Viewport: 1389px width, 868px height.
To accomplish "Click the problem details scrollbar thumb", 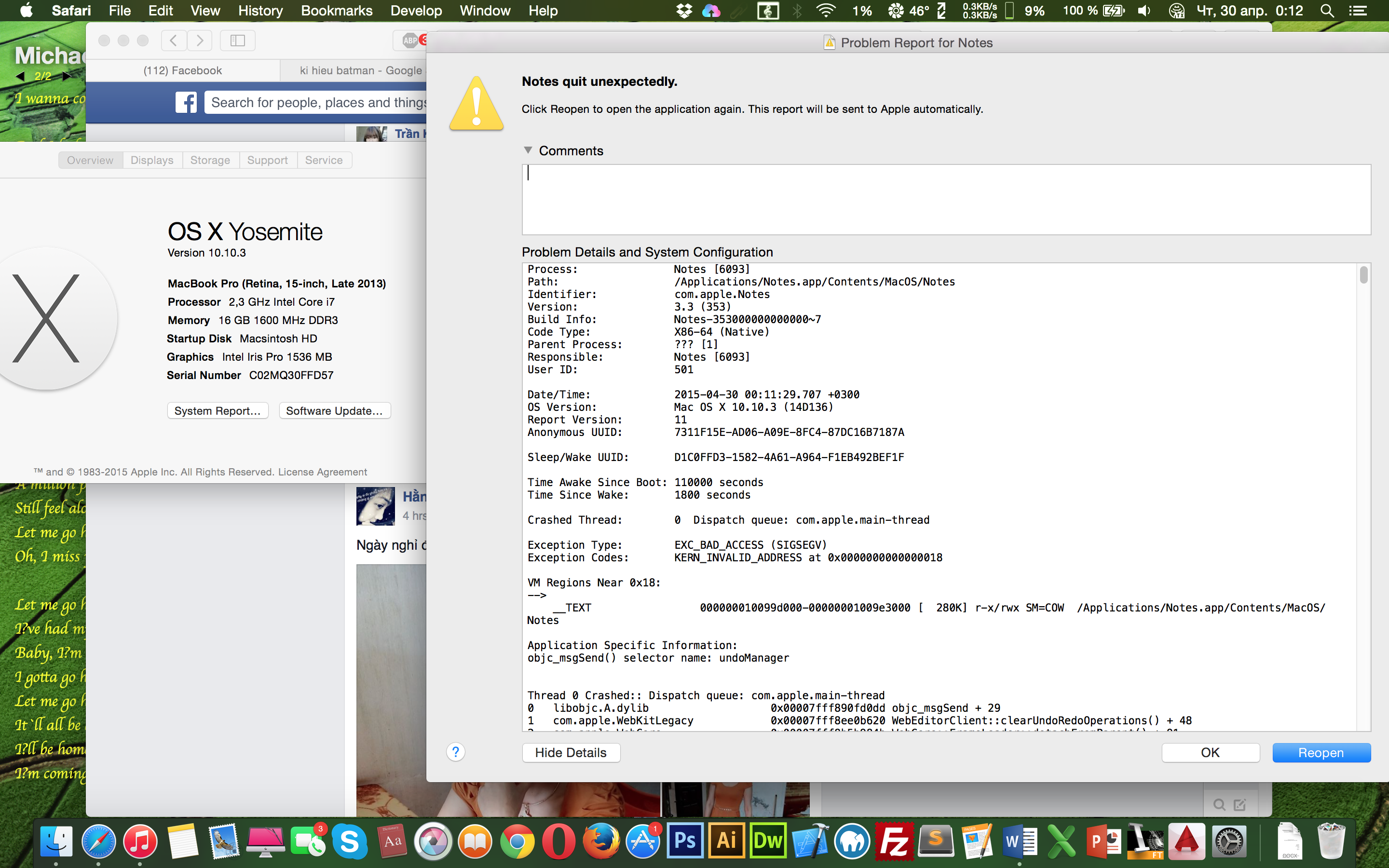I will (1364, 275).
